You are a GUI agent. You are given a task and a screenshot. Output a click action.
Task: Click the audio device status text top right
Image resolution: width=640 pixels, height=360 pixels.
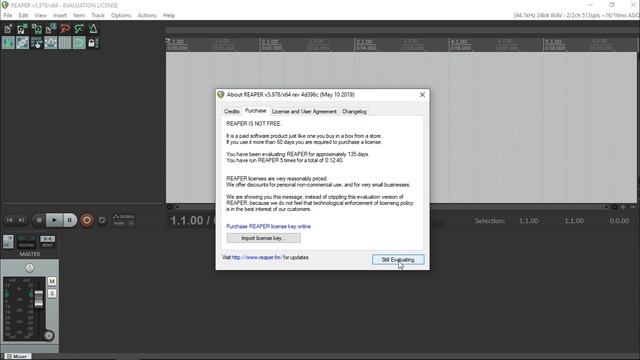coord(576,16)
